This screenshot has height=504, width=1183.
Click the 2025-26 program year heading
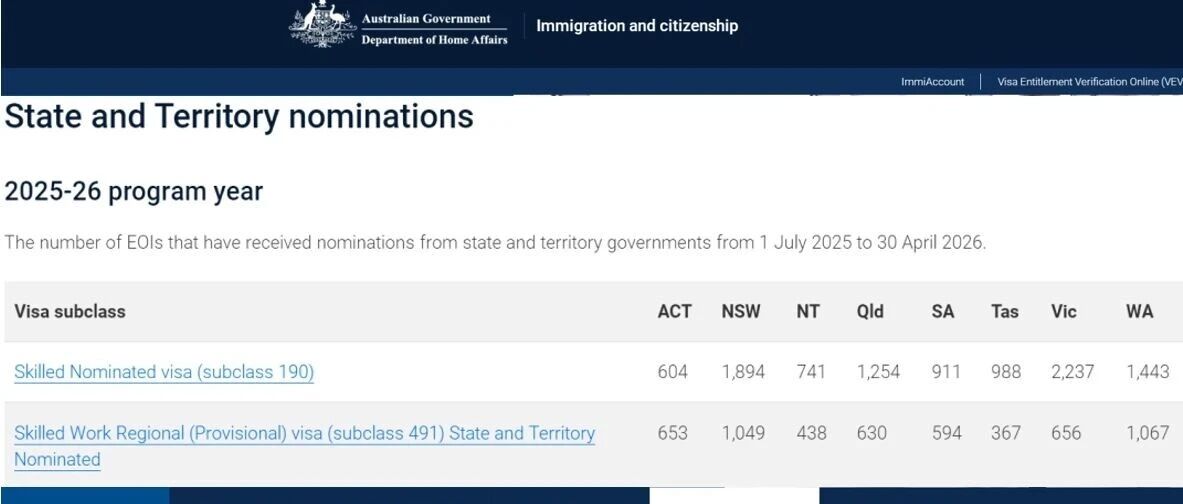(x=134, y=192)
